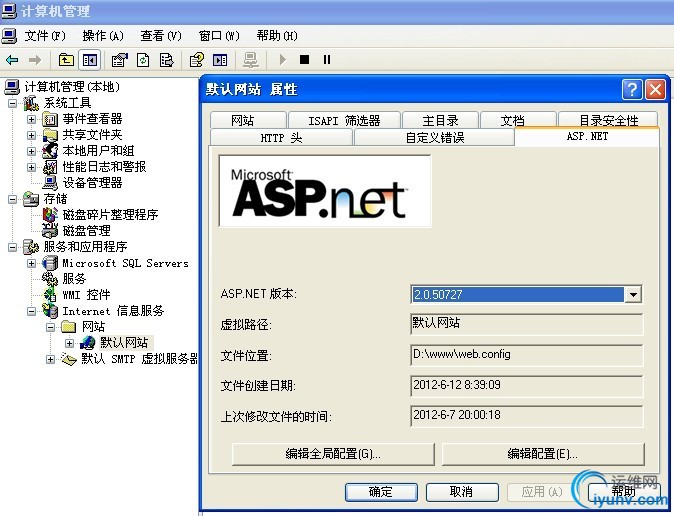Select 磁盘碎片整理程序 in the tree

110,215
